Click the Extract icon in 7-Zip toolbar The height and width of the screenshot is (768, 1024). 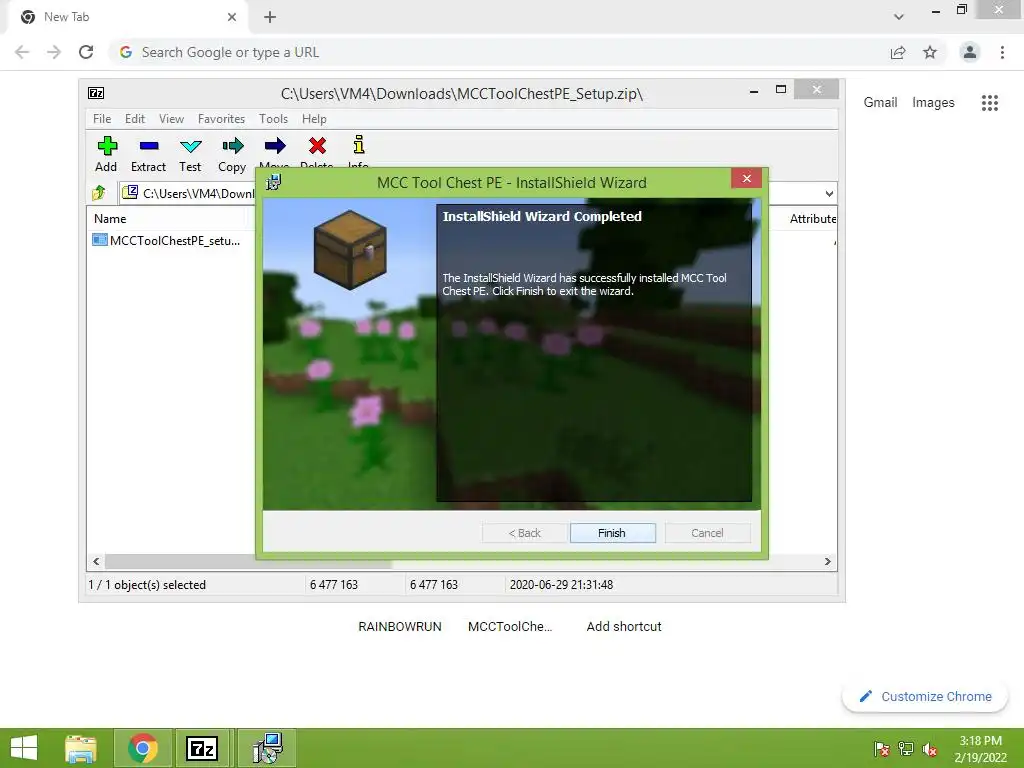tap(149, 146)
